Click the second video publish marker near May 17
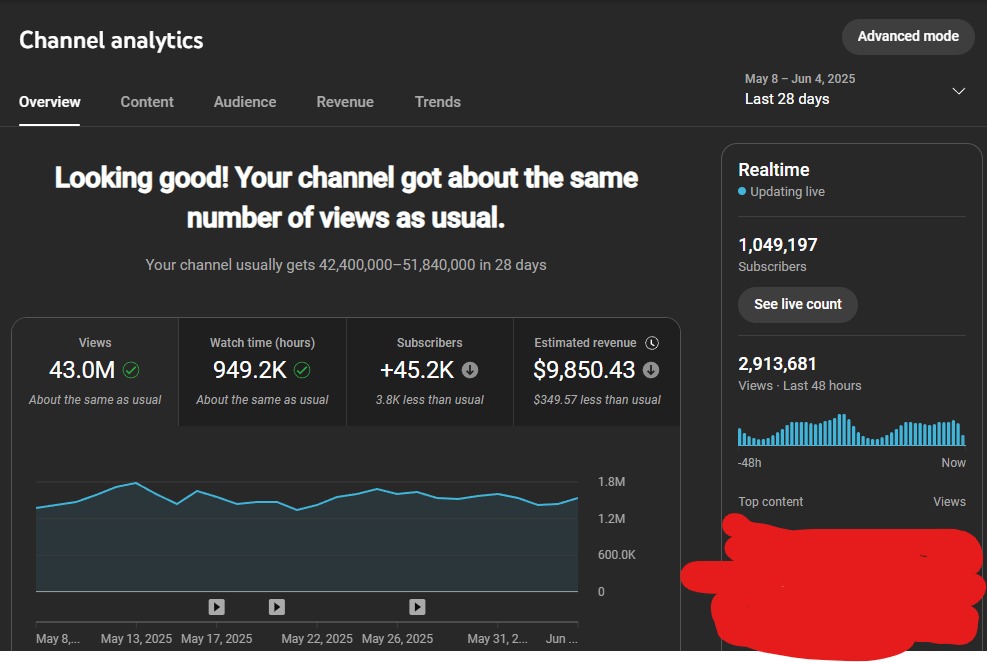988x662 pixels. coord(277,607)
